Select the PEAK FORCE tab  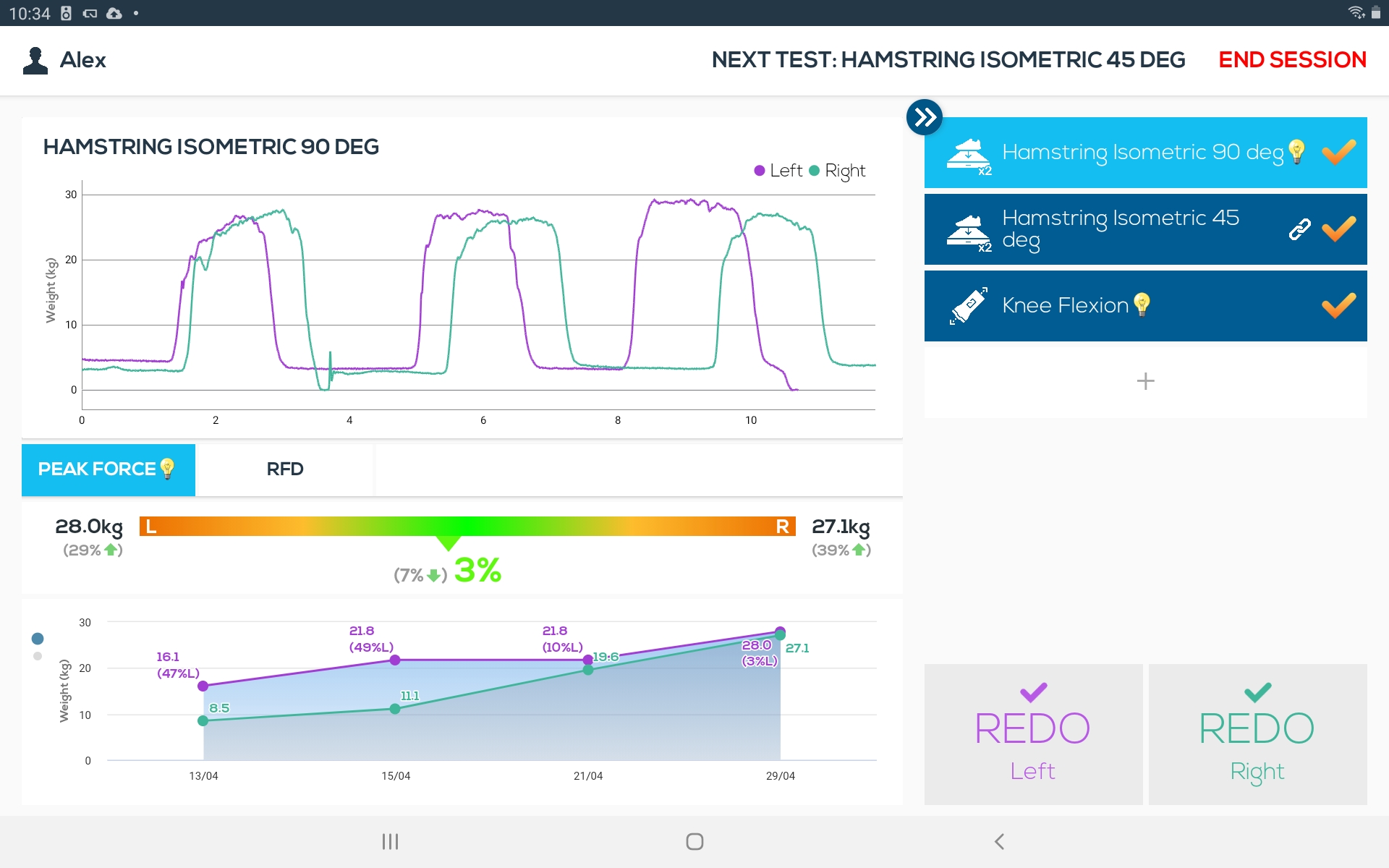pos(97,469)
